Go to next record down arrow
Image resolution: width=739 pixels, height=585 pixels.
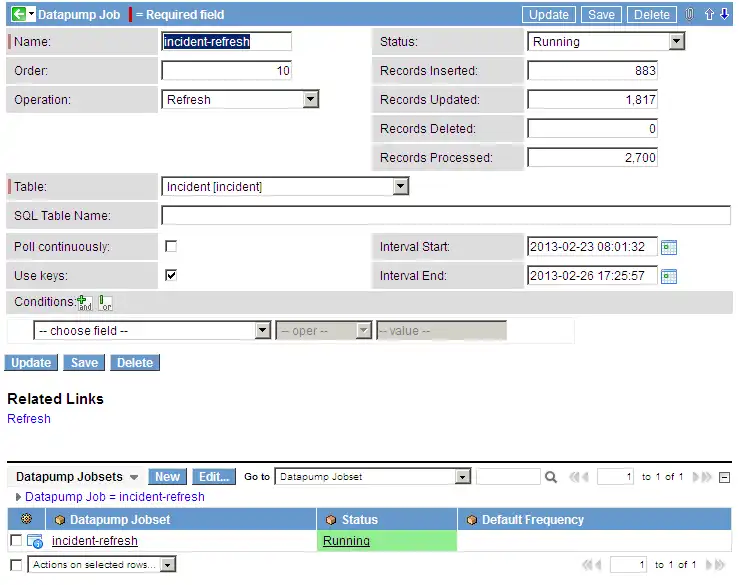tap(724, 15)
